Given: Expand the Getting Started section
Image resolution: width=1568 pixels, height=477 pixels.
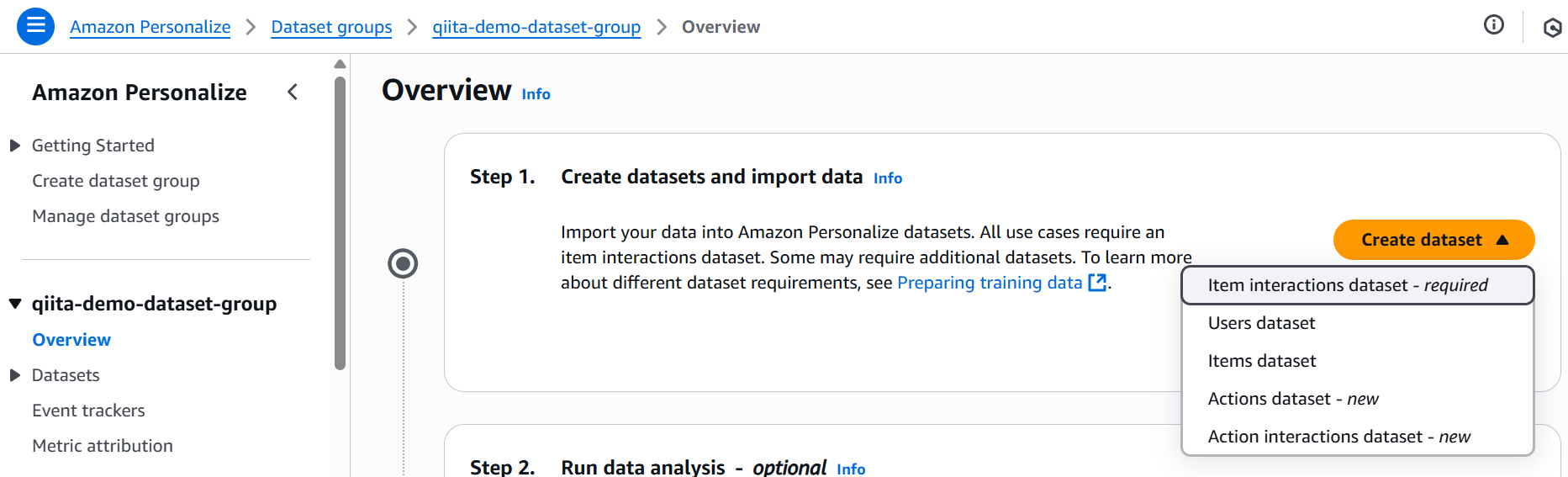Looking at the screenshot, I should tap(15, 146).
